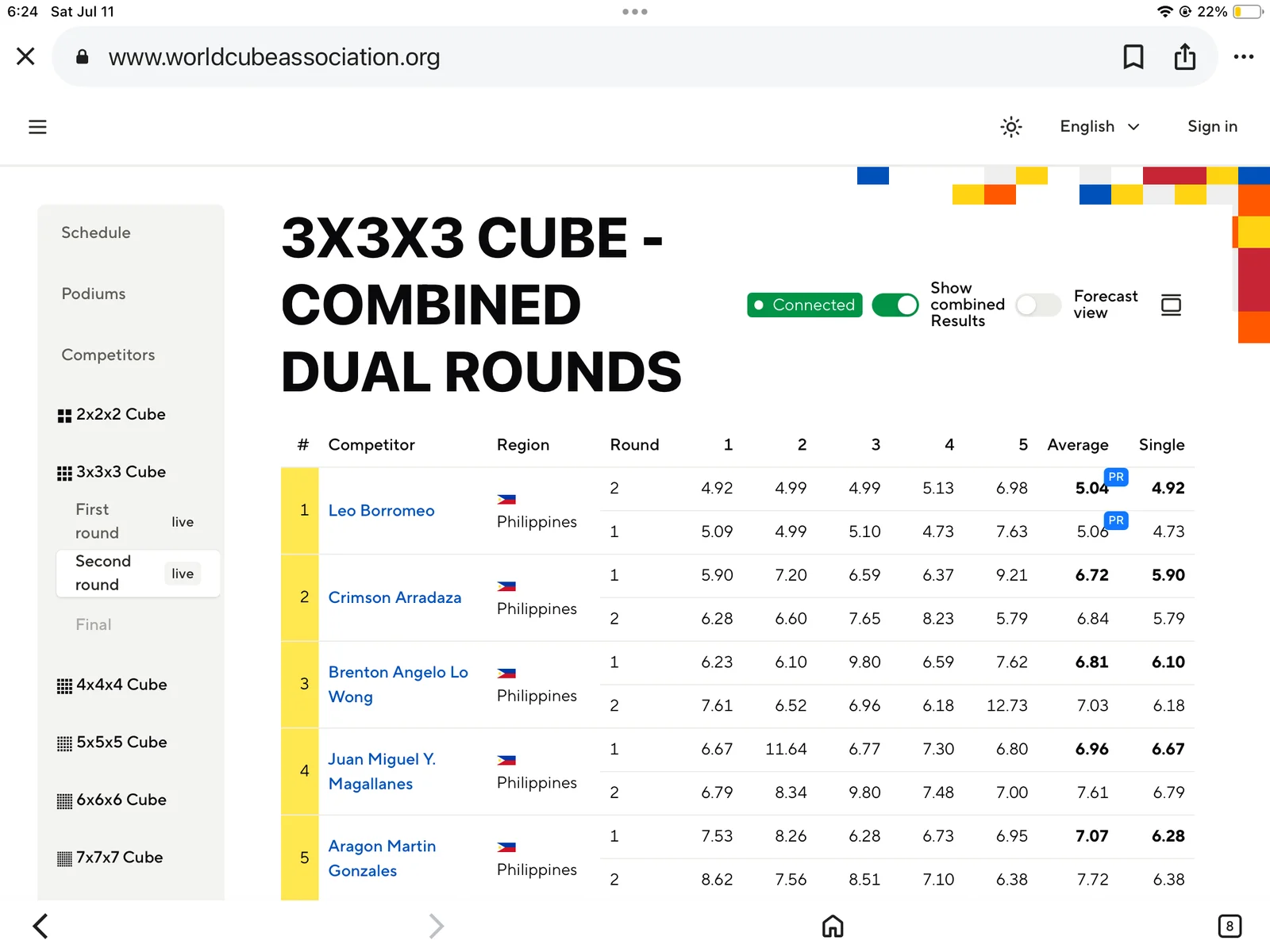Select 6x6x6 Cube event
This screenshot has height=952, width=1270.
(x=112, y=800)
